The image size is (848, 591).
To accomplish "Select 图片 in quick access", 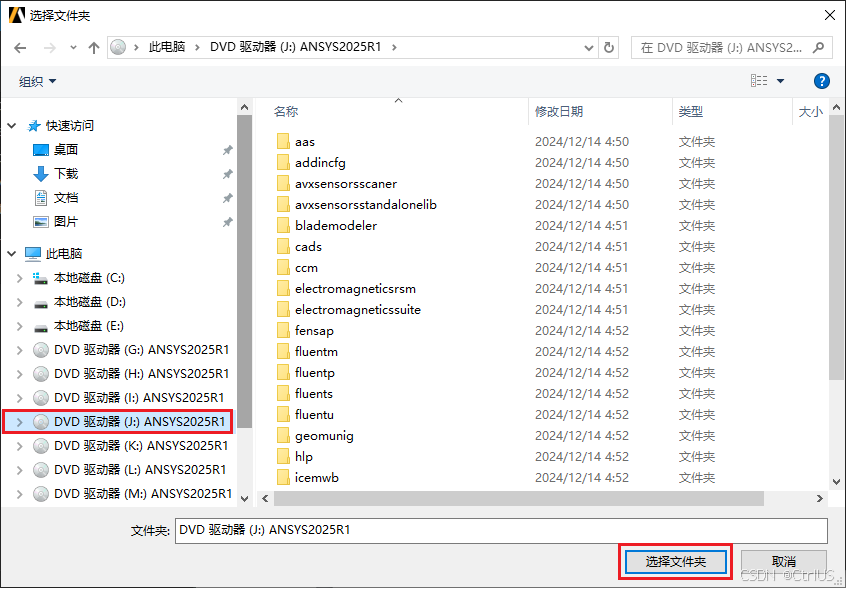I will 65,222.
